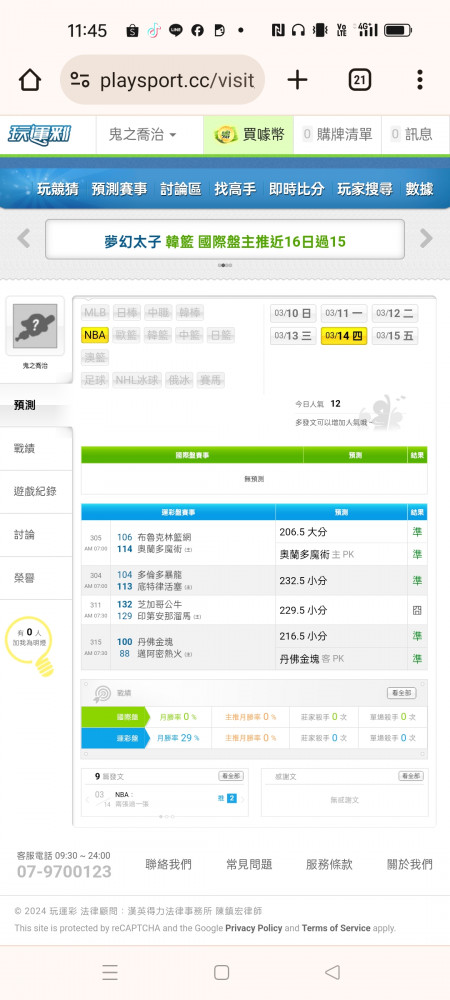This screenshot has width=450, height=1000.
Task: Select date 03/14 四
Action: click(x=344, y=335)
